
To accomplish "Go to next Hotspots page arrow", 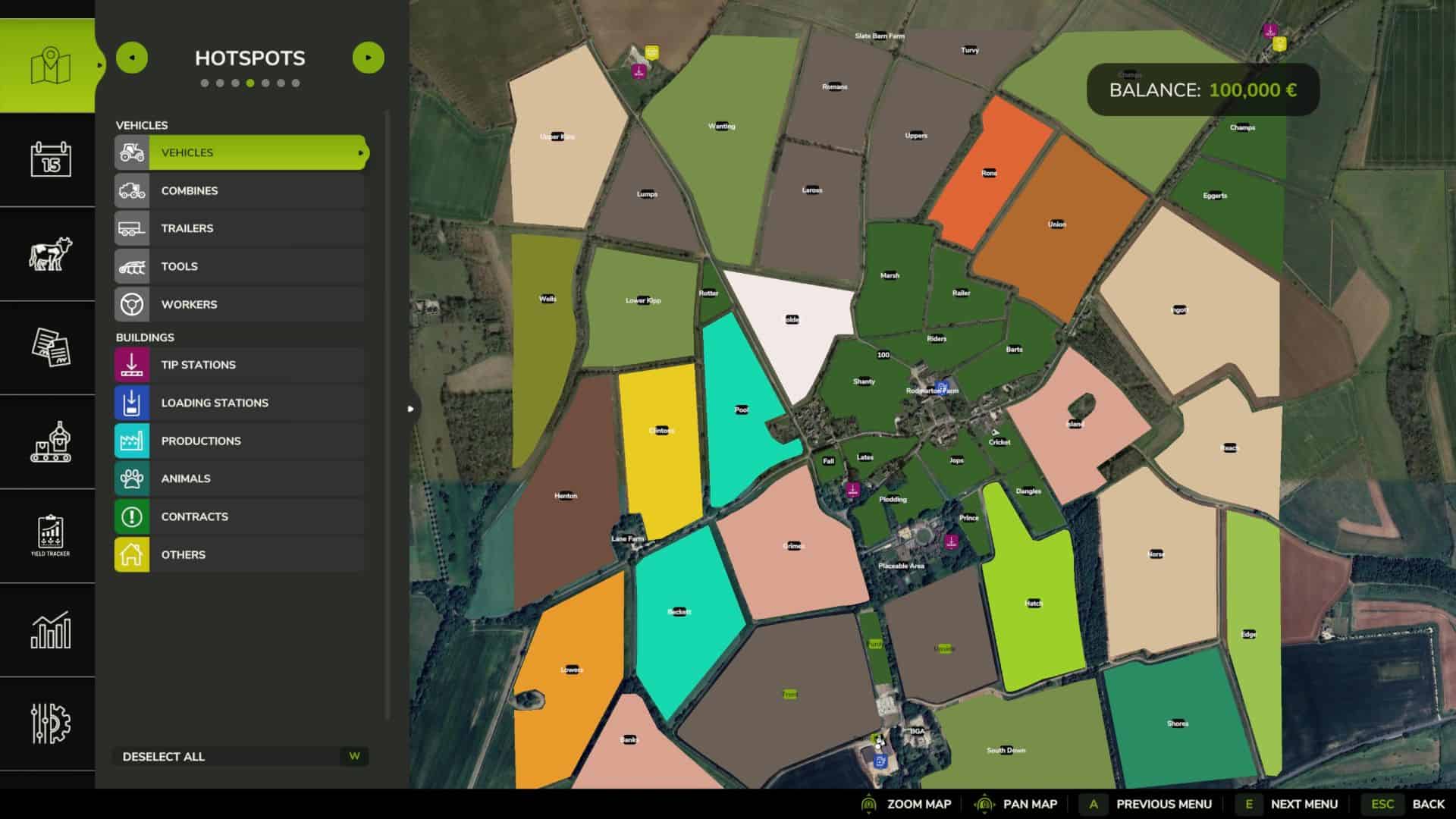I will (369, 58).
